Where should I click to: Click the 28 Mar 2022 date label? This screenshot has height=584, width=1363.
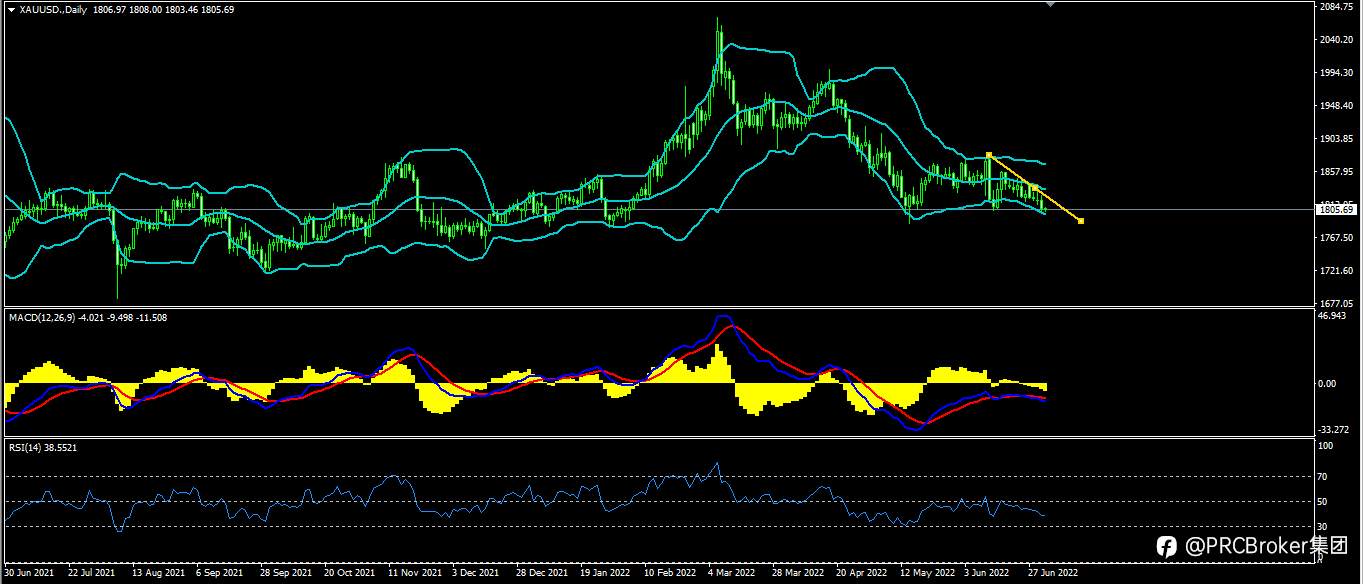[x=797, y=574]
